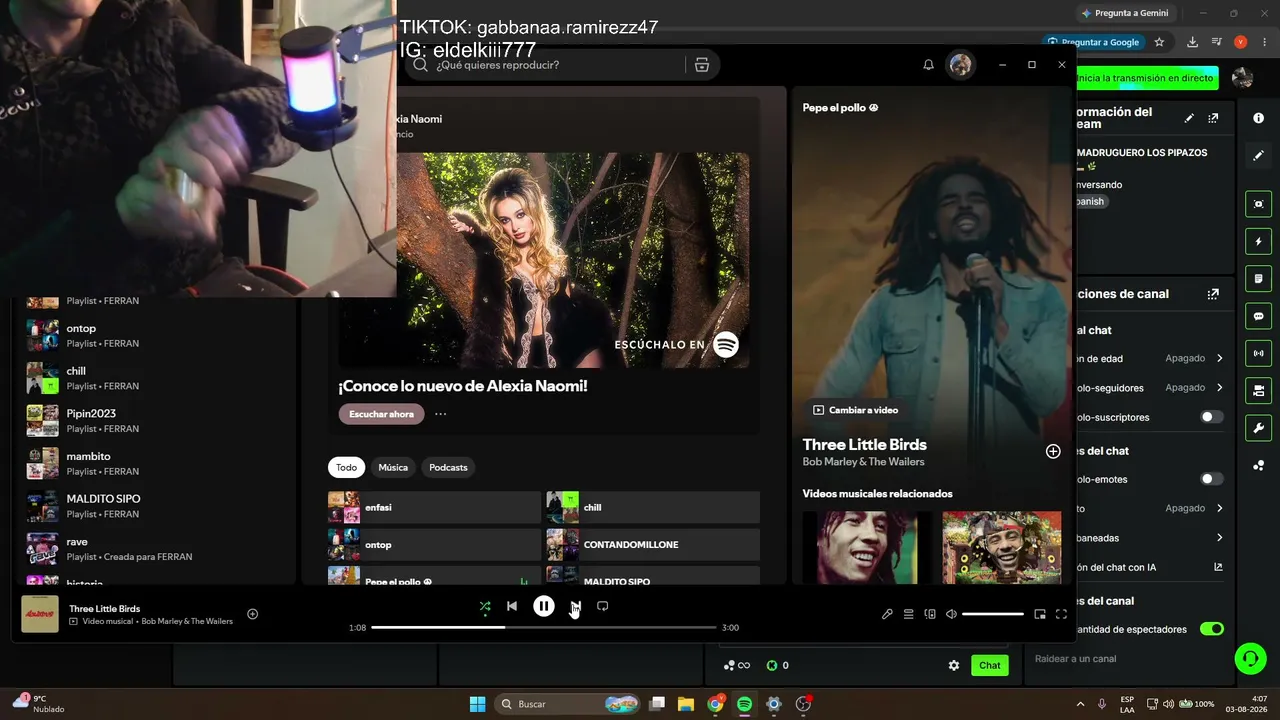
Task: Adjust the Spotify volume slider
Action: tap(993, 614)
